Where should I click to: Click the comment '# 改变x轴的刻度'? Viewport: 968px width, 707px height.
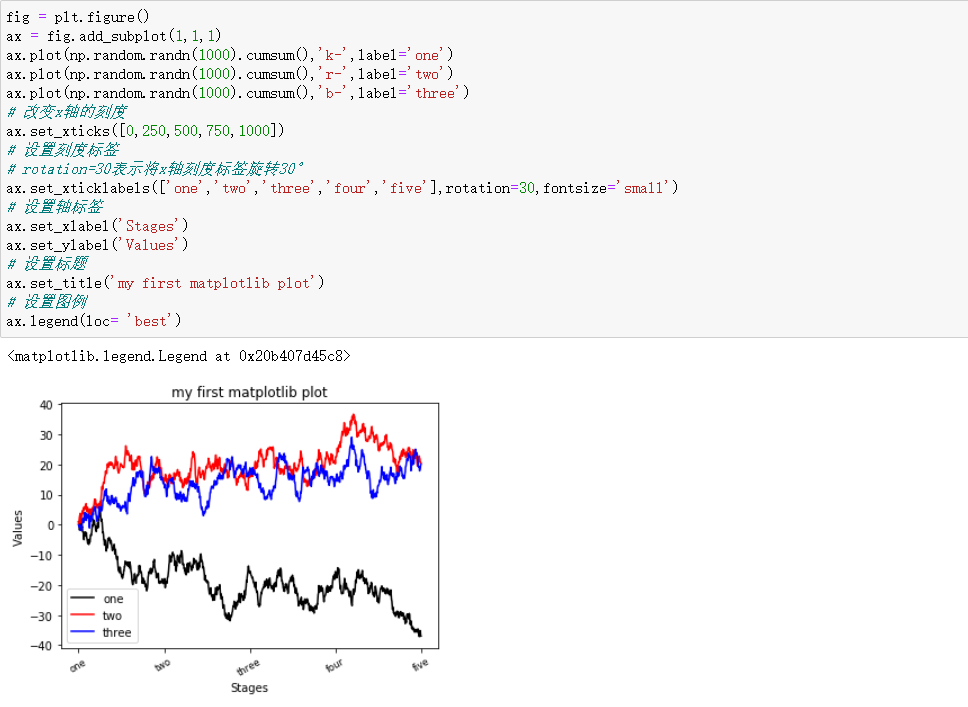point(67,112)
